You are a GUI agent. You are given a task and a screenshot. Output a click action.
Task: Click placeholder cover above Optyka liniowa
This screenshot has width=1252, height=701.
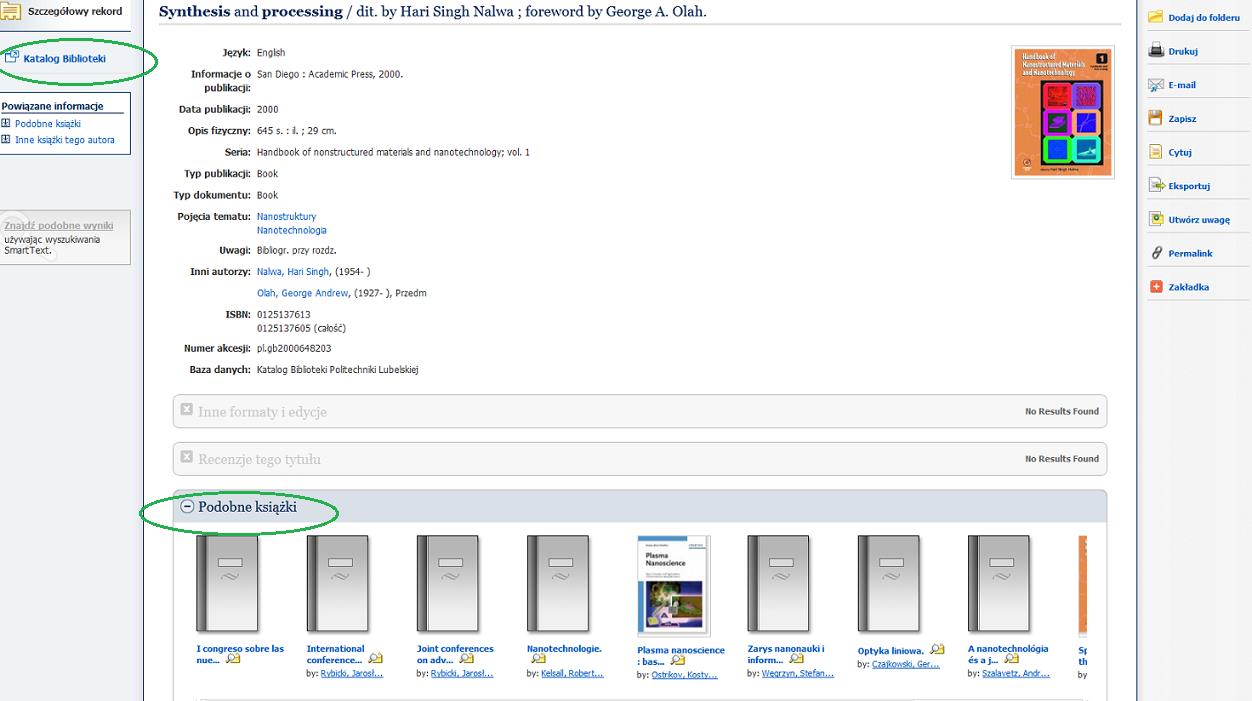[x=889, y=584]
